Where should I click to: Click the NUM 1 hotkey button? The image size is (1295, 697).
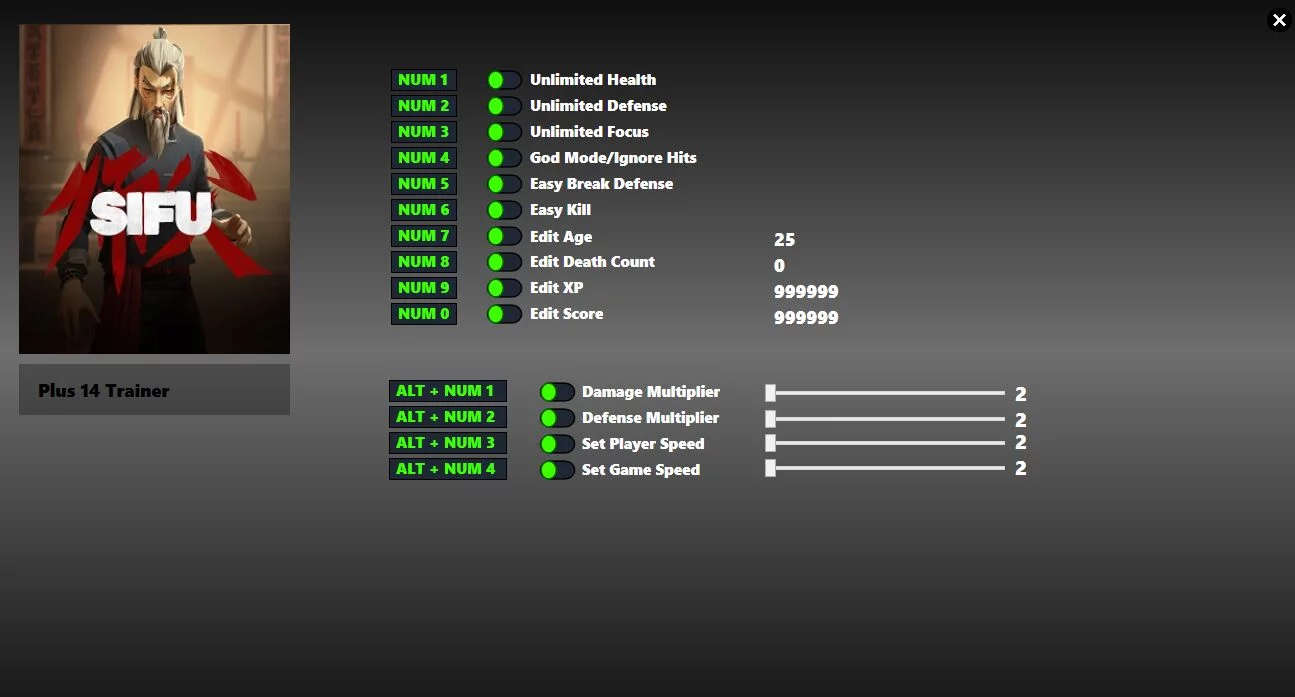[x=424, y=80]
